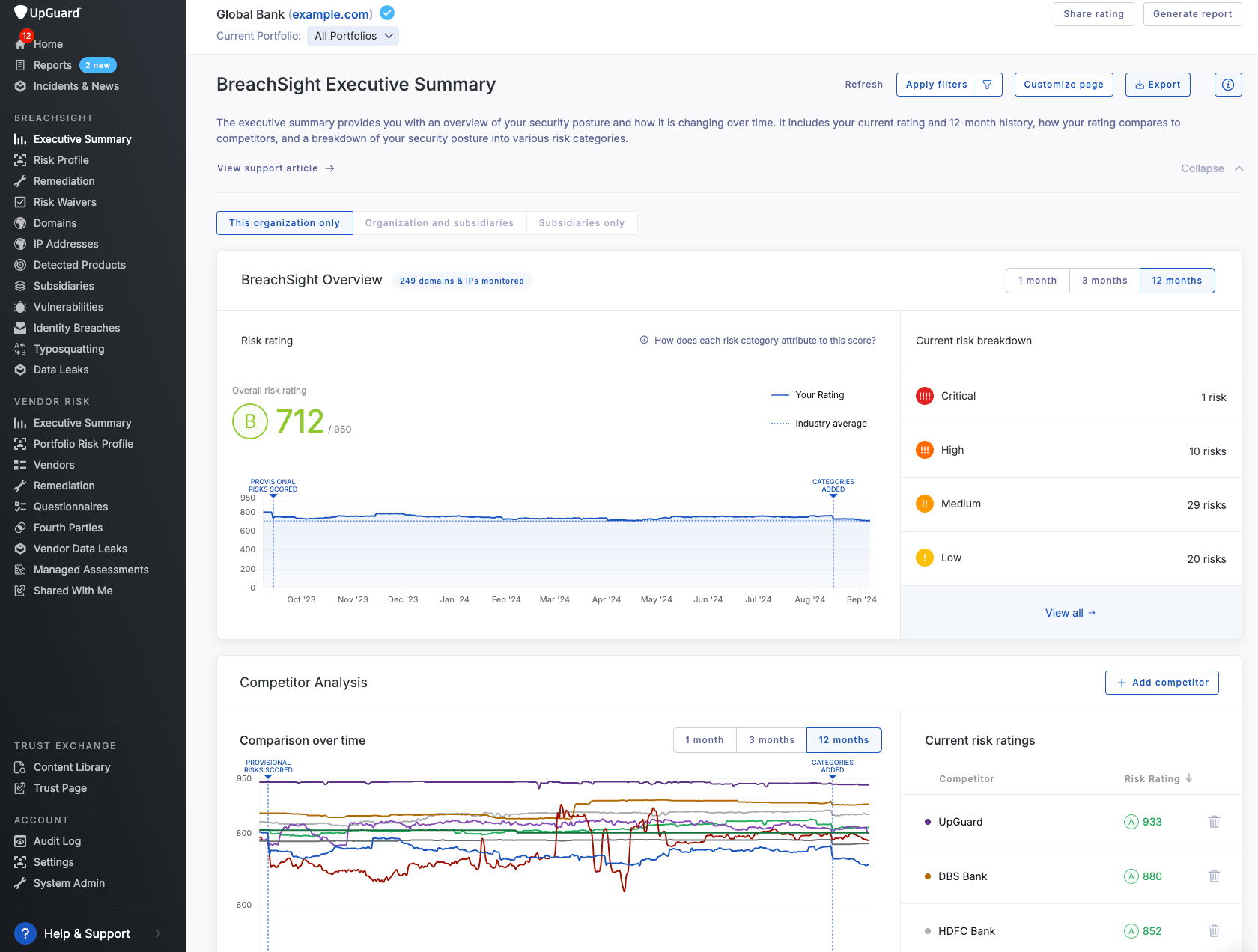
Task: Click the Managed Assessments icon
Action: (20, 570)
